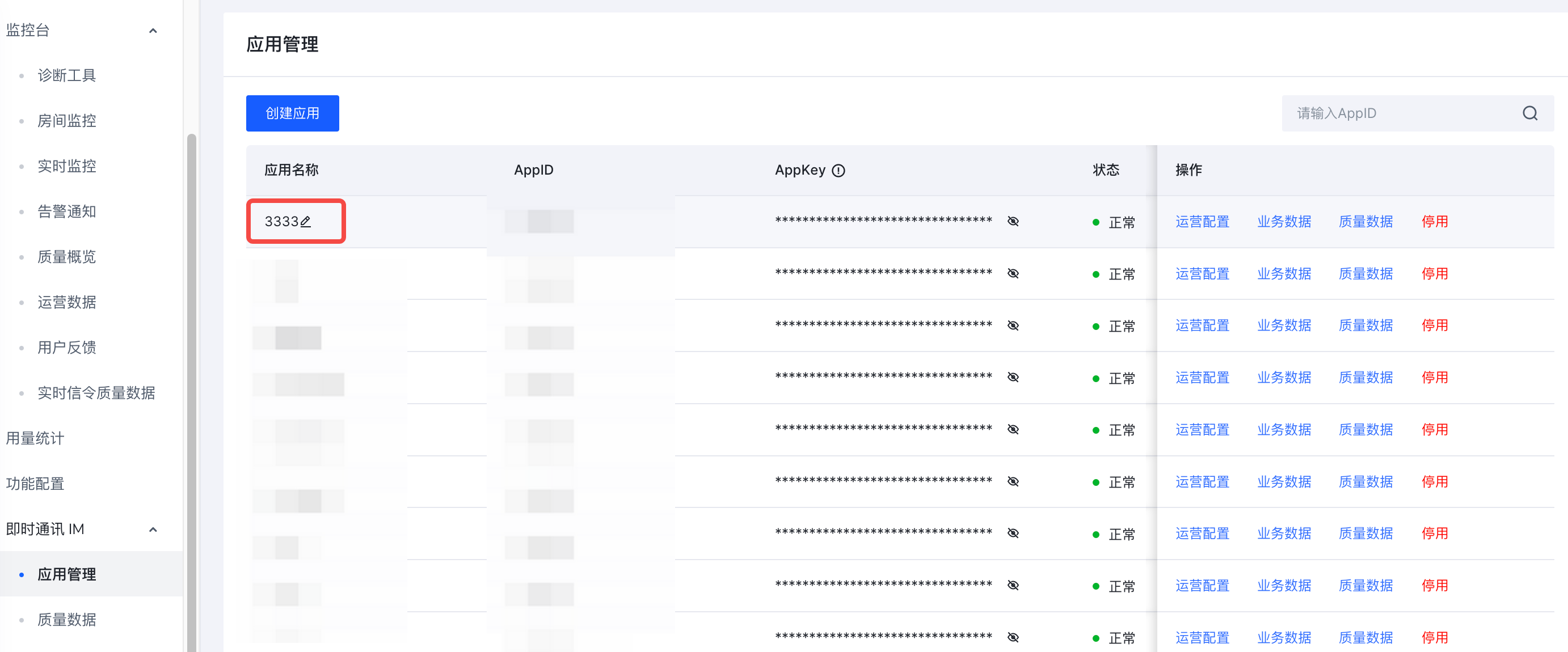
Task: Click the 状态 column header
Action: click(1106, 170)
